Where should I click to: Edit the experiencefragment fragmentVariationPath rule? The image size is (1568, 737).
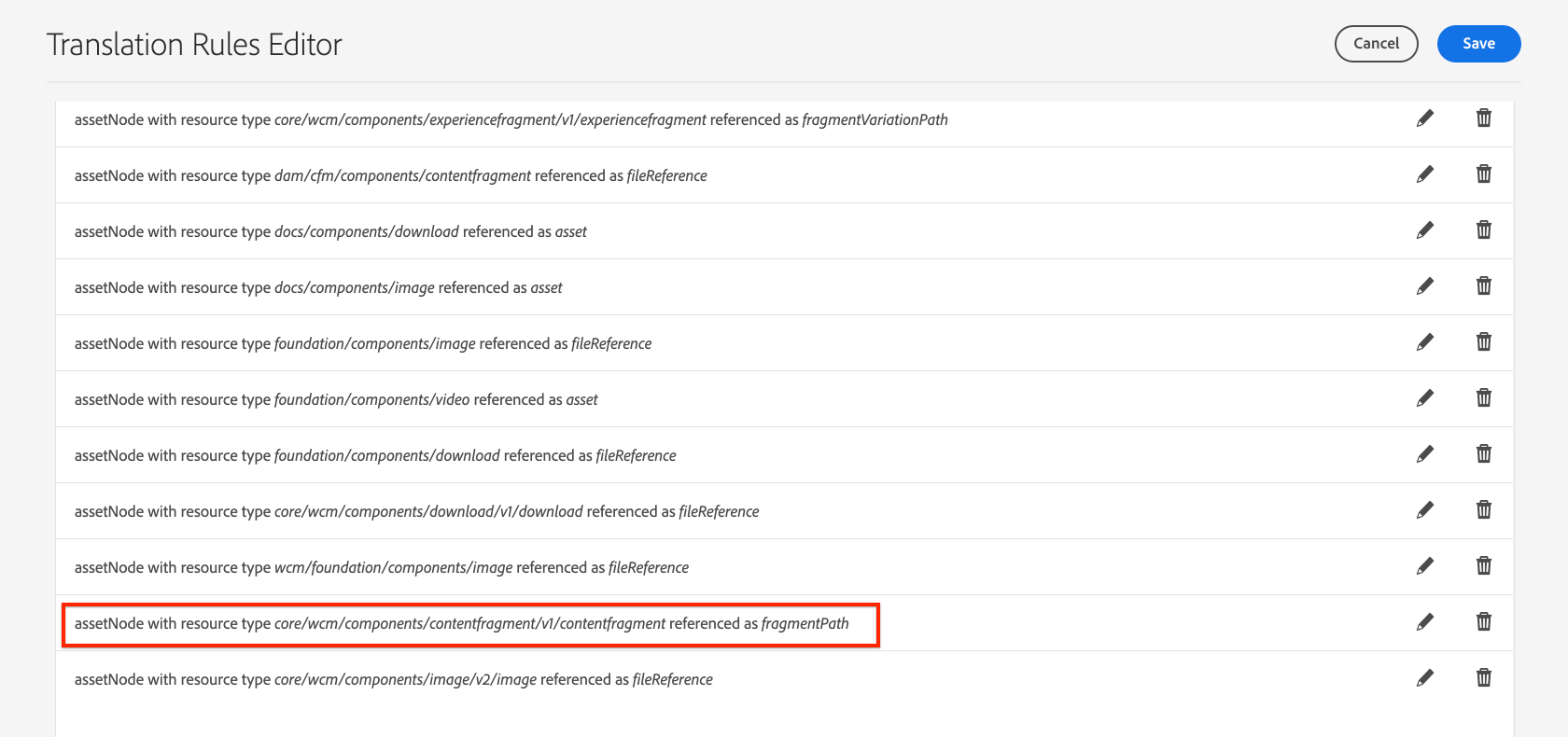click(1425, 118)
